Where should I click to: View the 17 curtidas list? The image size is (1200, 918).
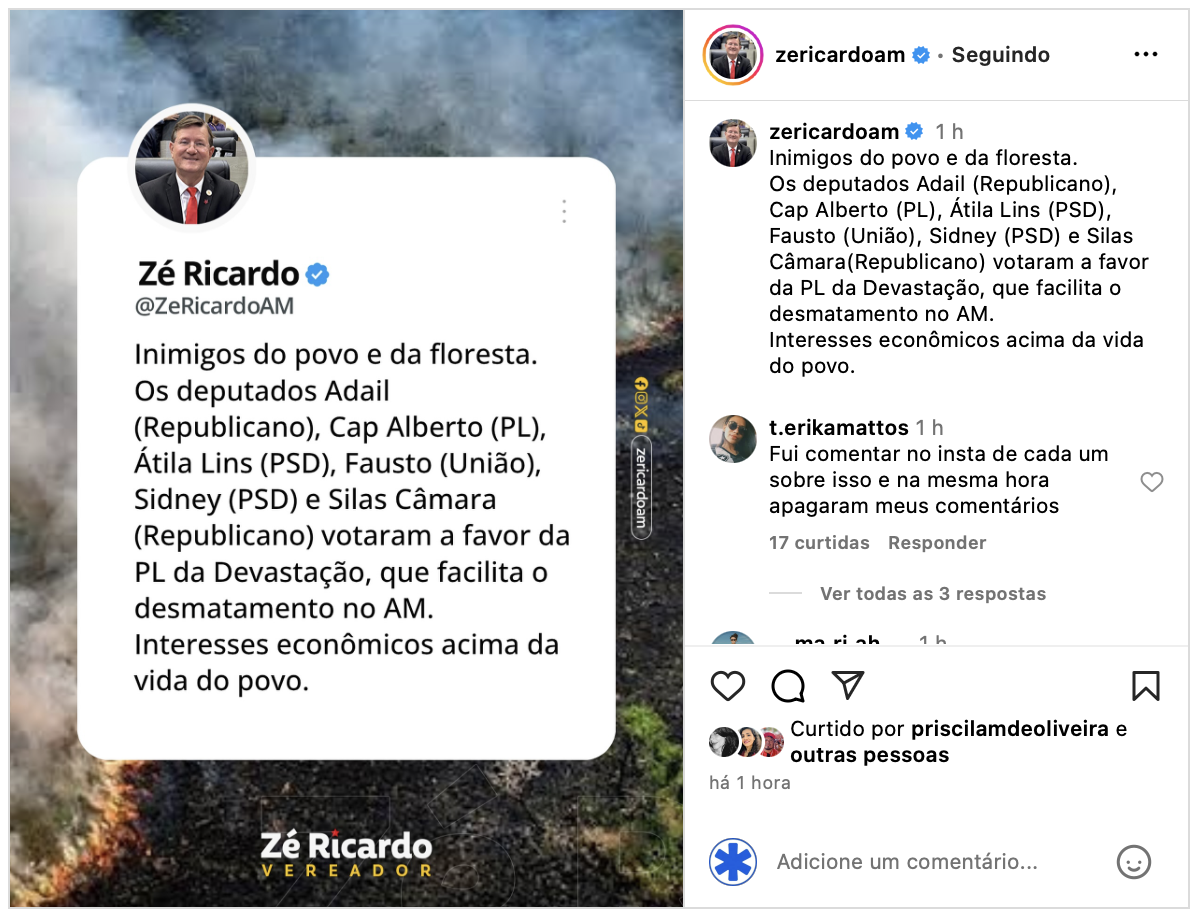pos(819,543)
